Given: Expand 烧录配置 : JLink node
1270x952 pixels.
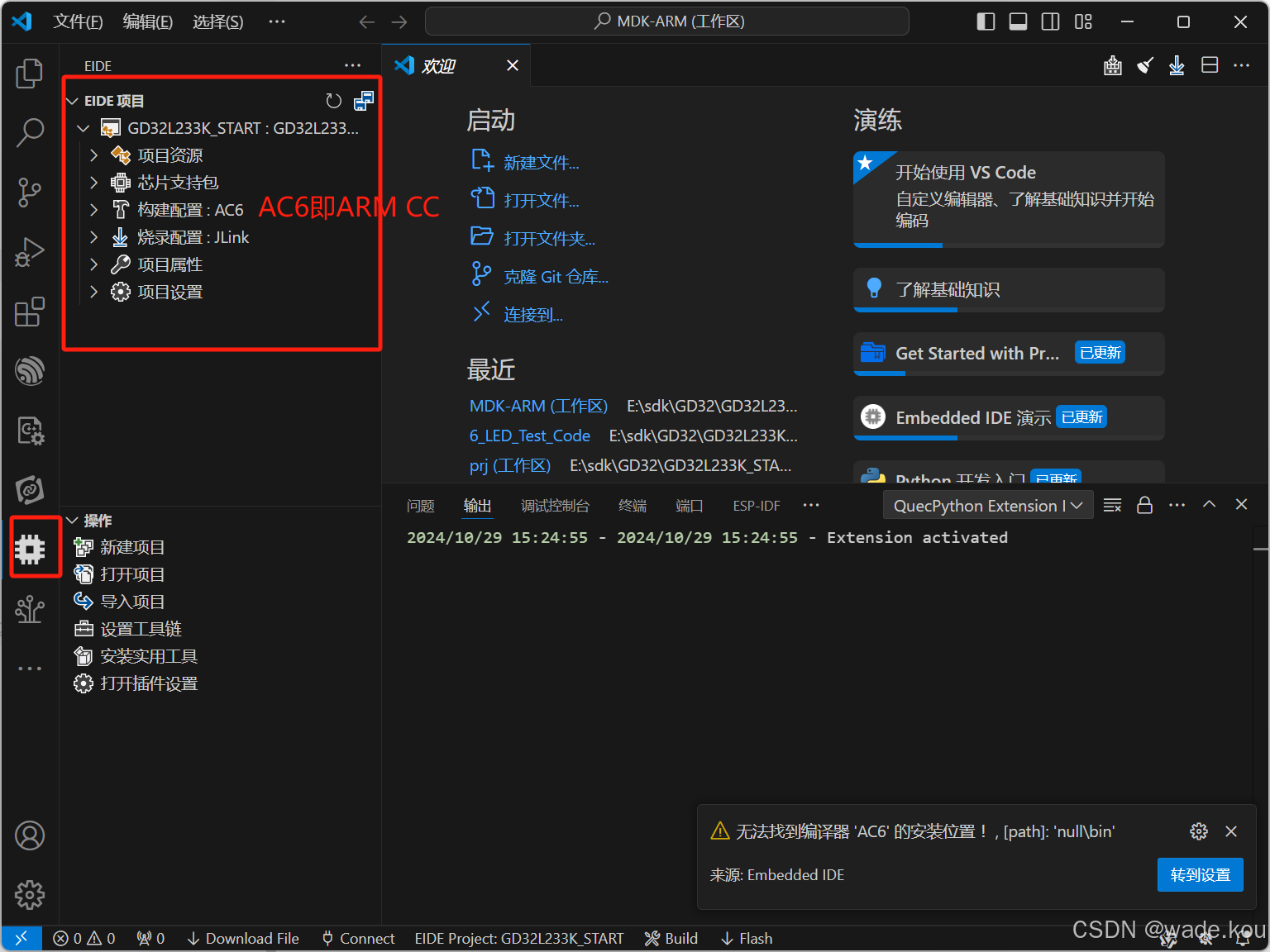Looking at the screenshot, I should [x=93, y=237].
